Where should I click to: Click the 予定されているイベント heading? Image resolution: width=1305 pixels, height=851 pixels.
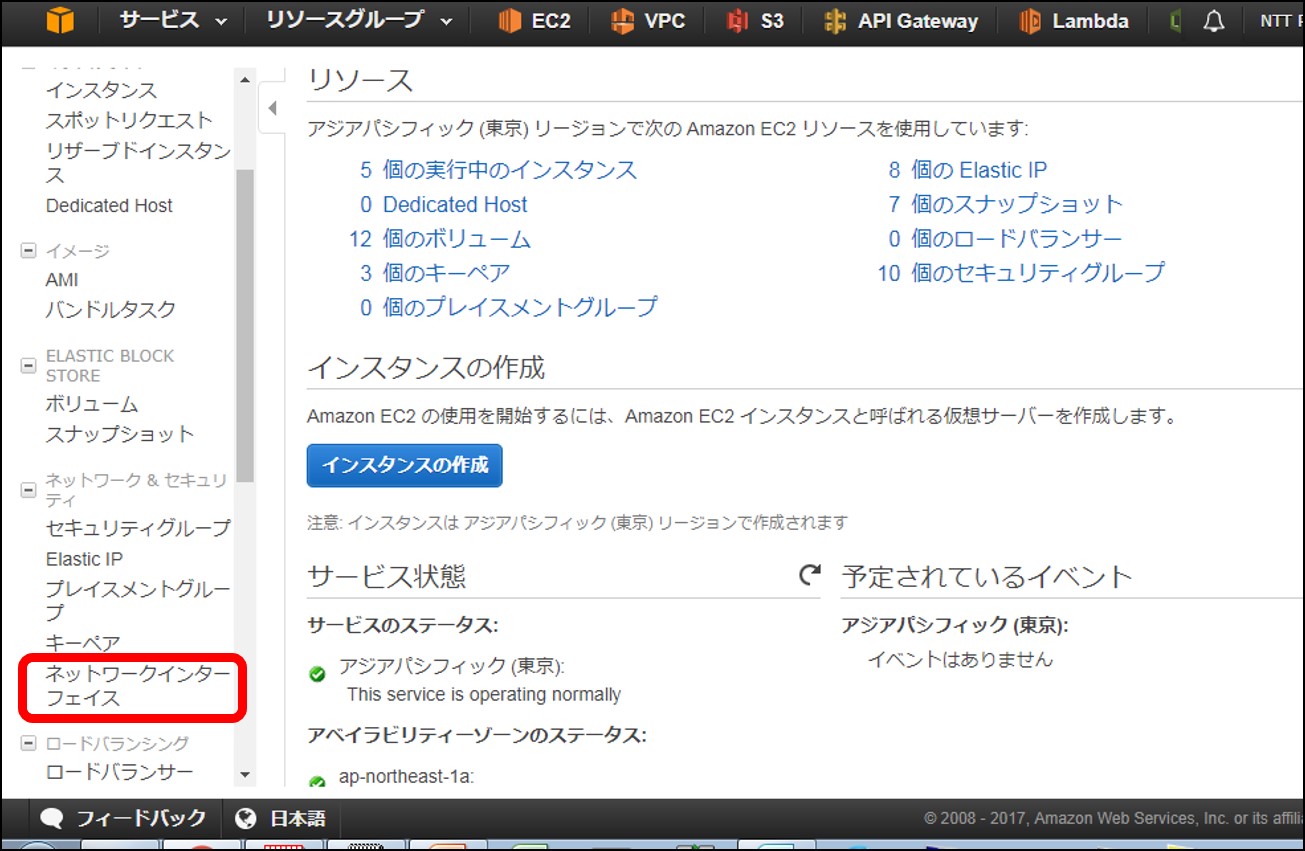tap(987, 576)
